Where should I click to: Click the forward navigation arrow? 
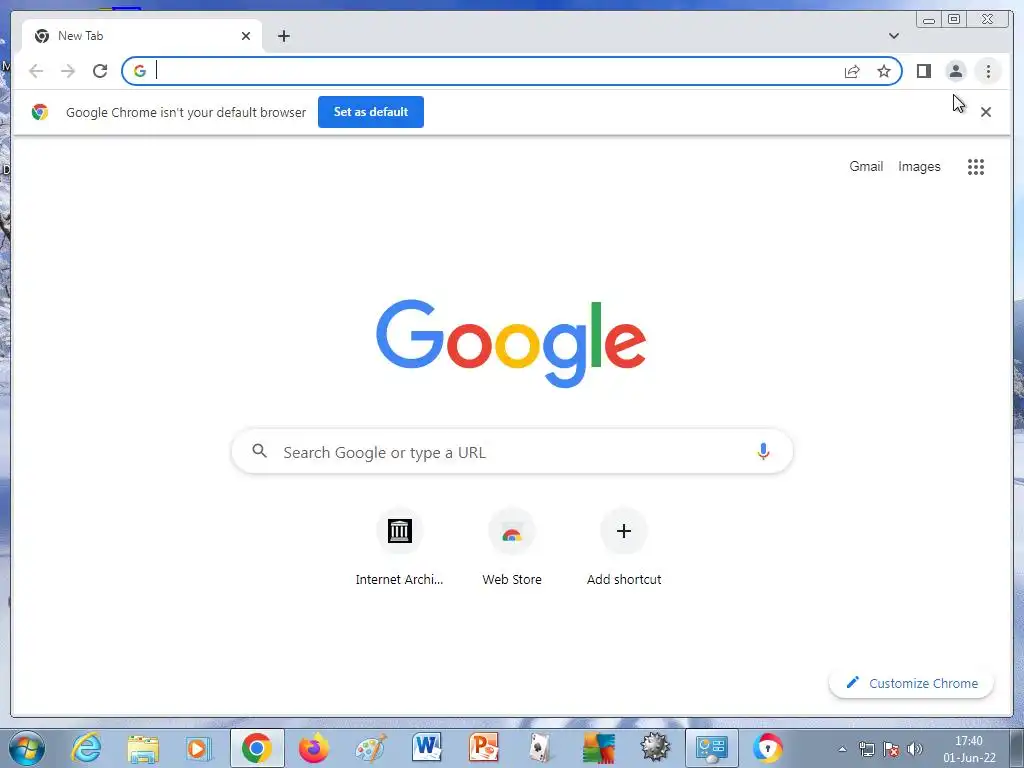[68, 71]
